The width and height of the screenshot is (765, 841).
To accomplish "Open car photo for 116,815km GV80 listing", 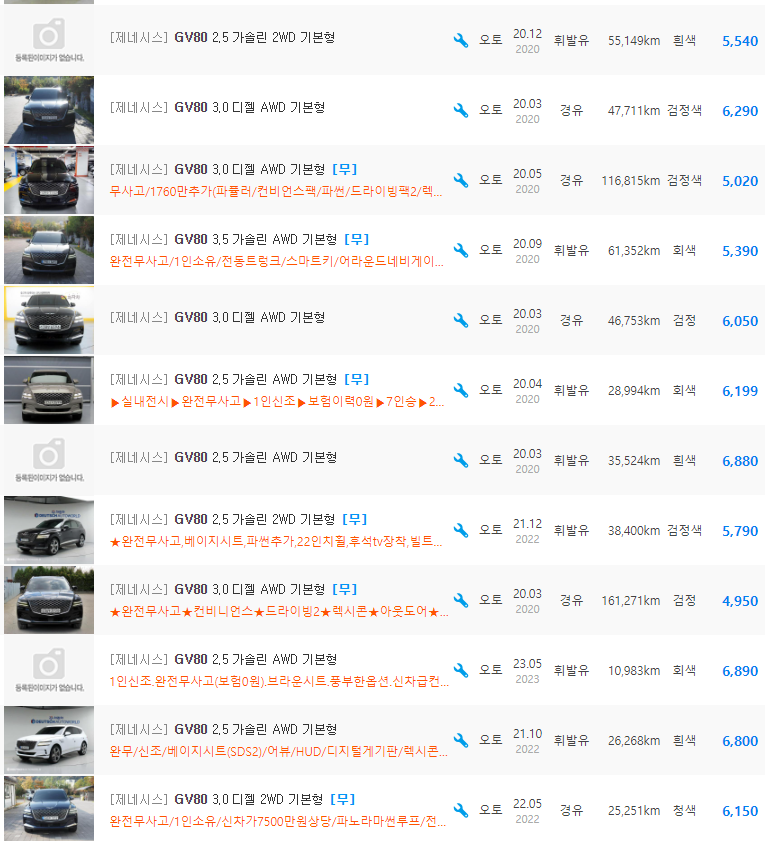I will [x=49, y=180].
